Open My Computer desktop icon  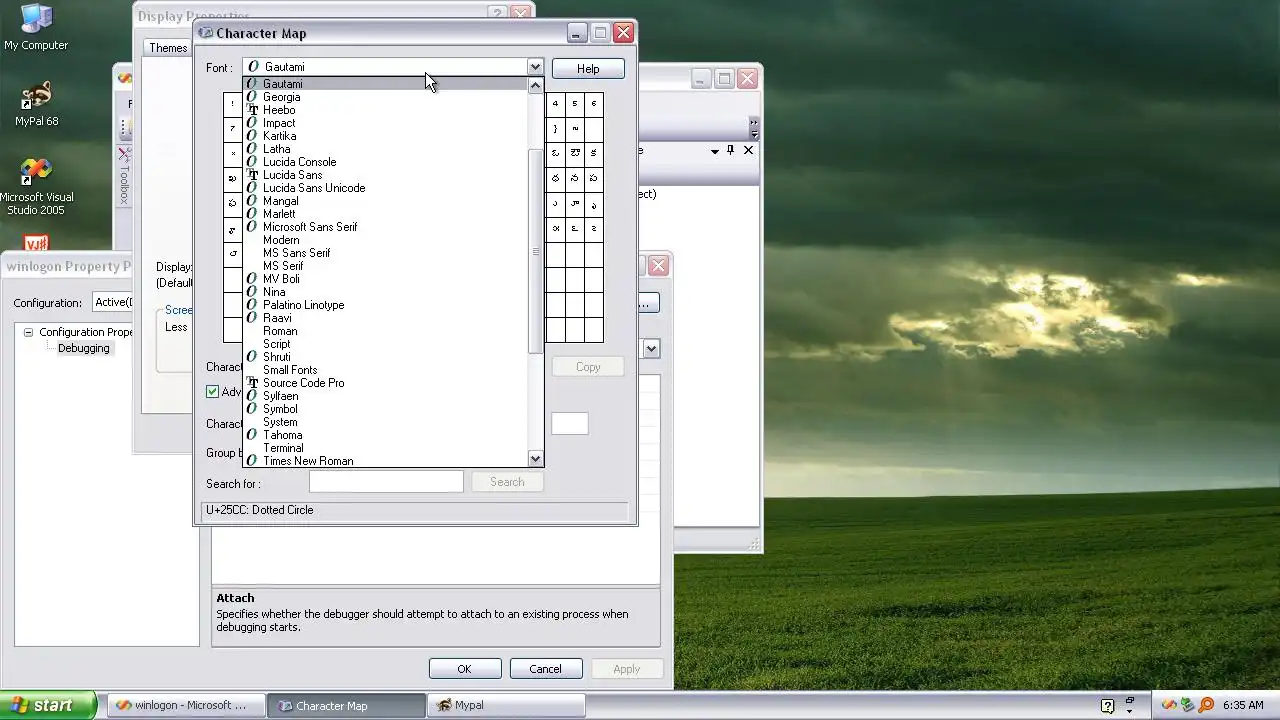click(36, 27)
